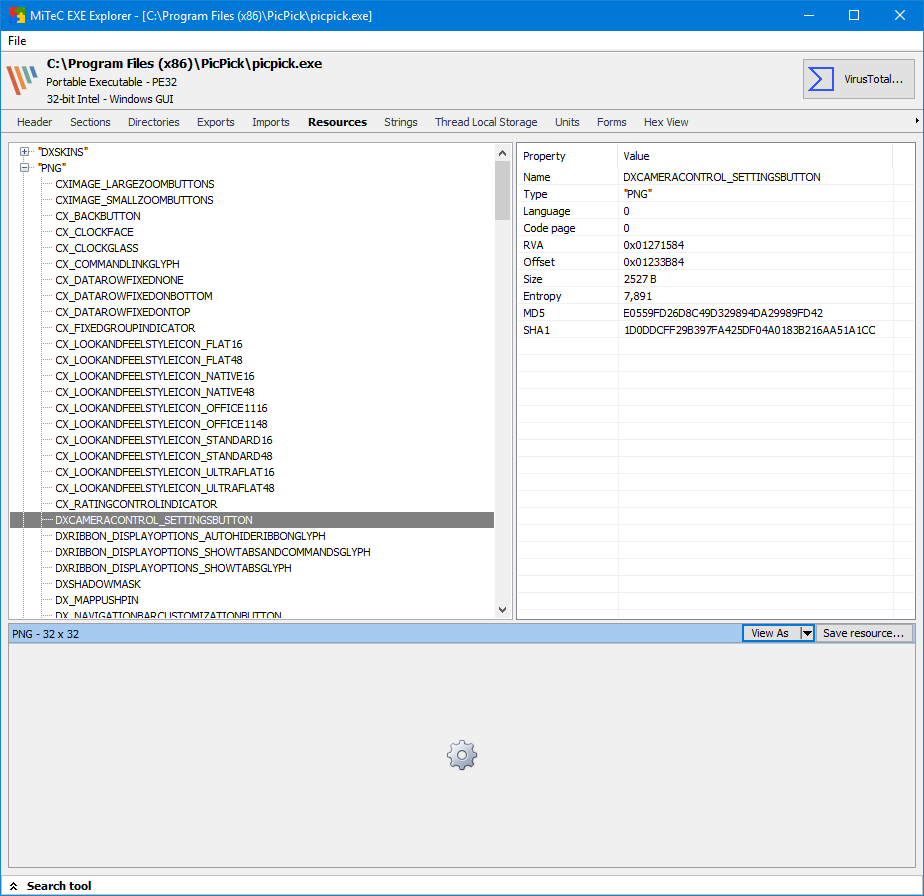The image size is (924, 896).
Task: Select CX_LOOKANDFEELSTYLEICON_NATIVE48 resource
Action: 154,392
